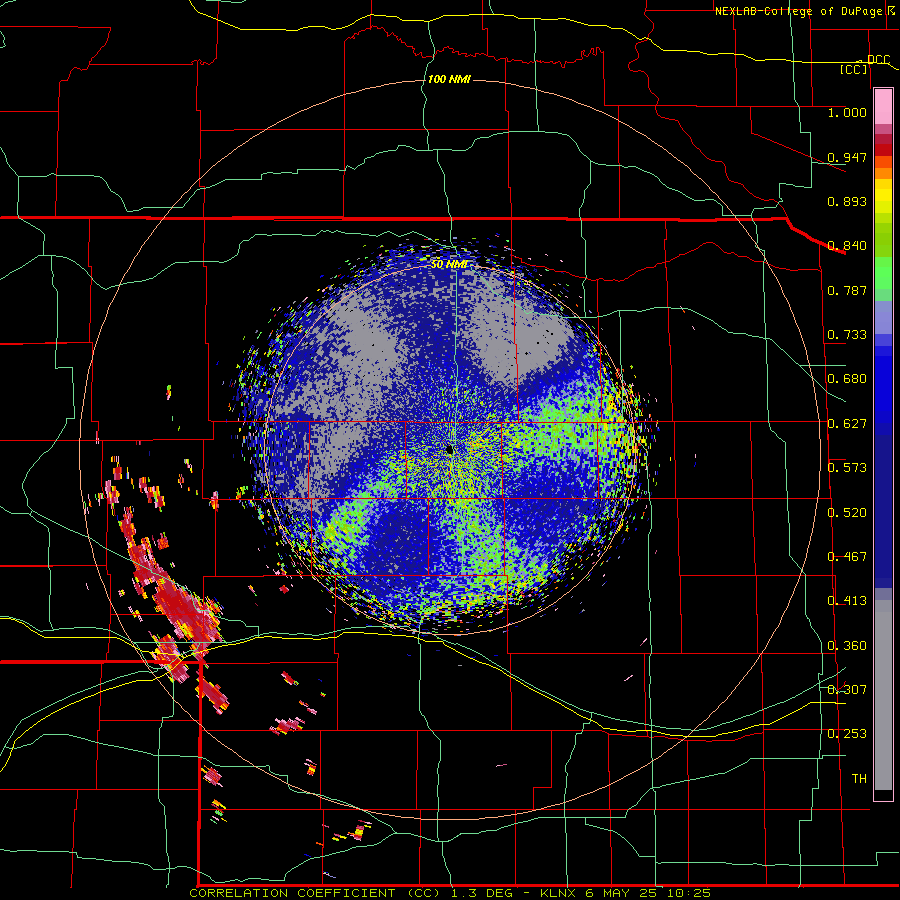Click the 0.733 scale value

coord(847,335)
